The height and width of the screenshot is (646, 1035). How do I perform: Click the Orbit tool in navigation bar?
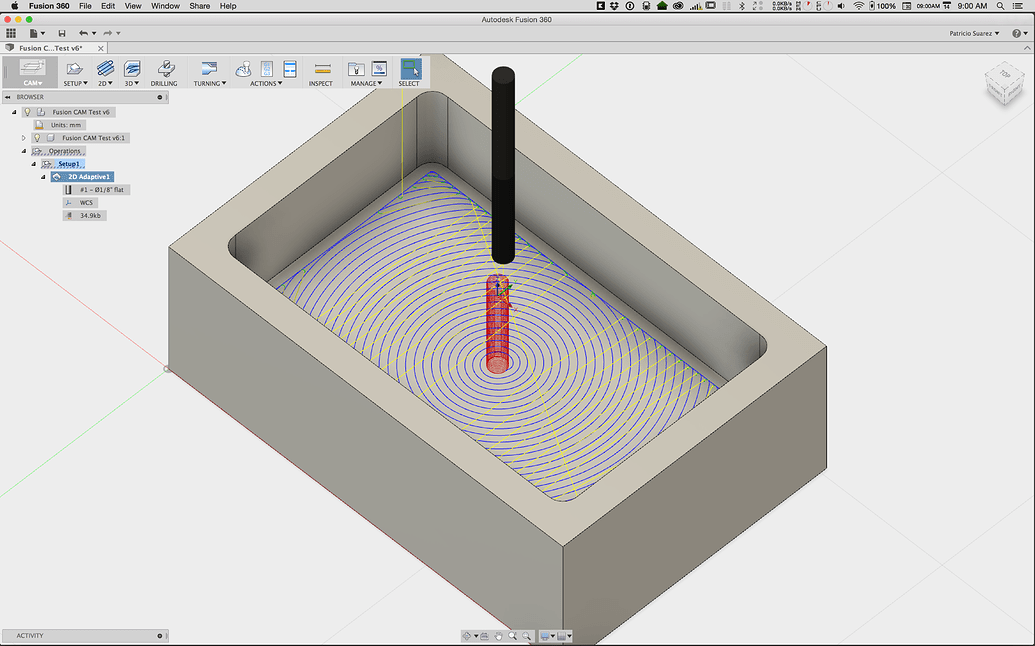(467, 636)
